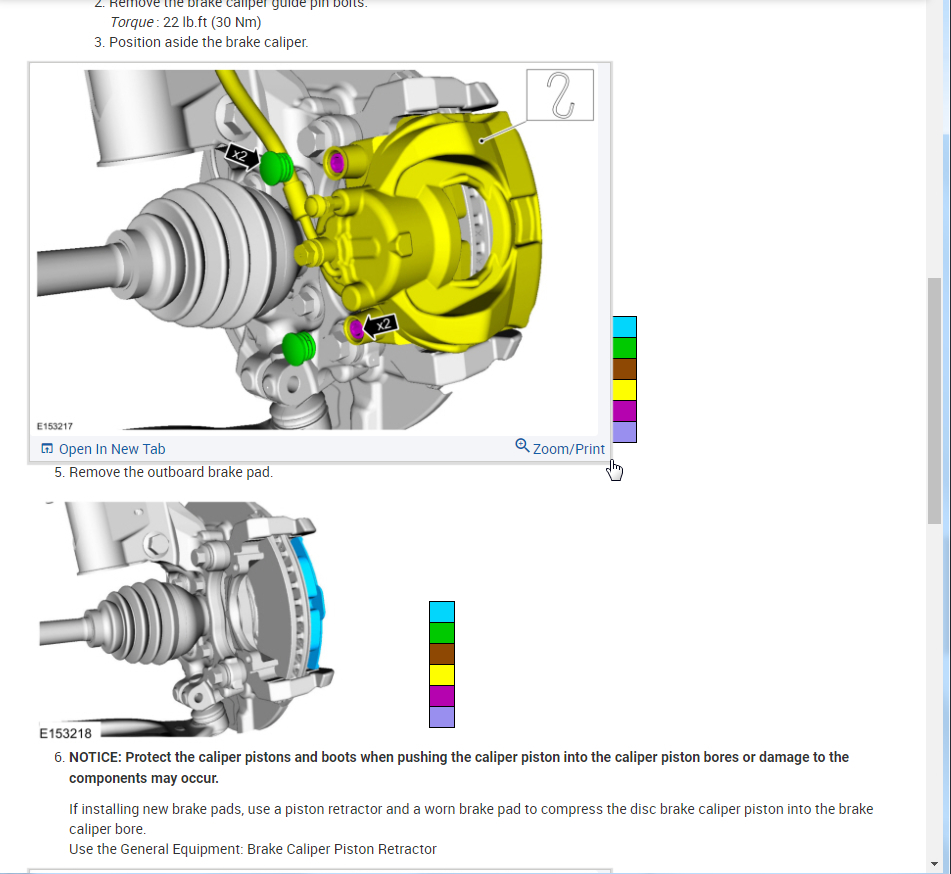Click the text 'Remove the outboard brake pad.'
The image size is (951, 874).
pyautogui.click(x=171, y=472)
